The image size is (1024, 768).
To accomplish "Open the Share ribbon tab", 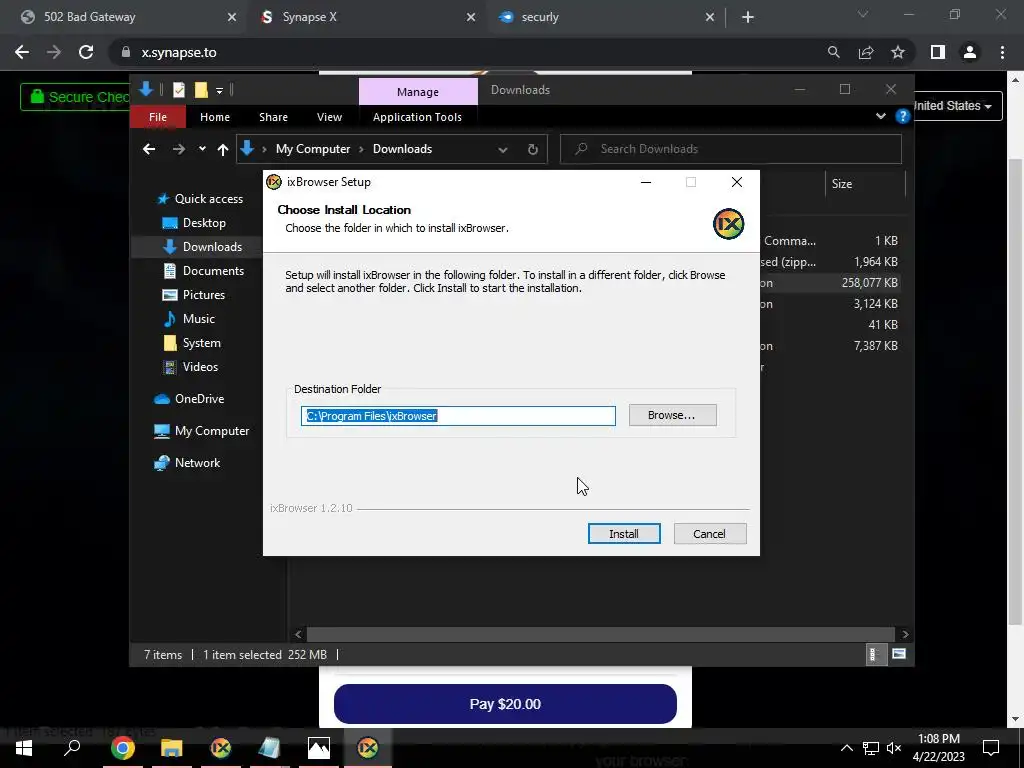I will click(273, 117).
